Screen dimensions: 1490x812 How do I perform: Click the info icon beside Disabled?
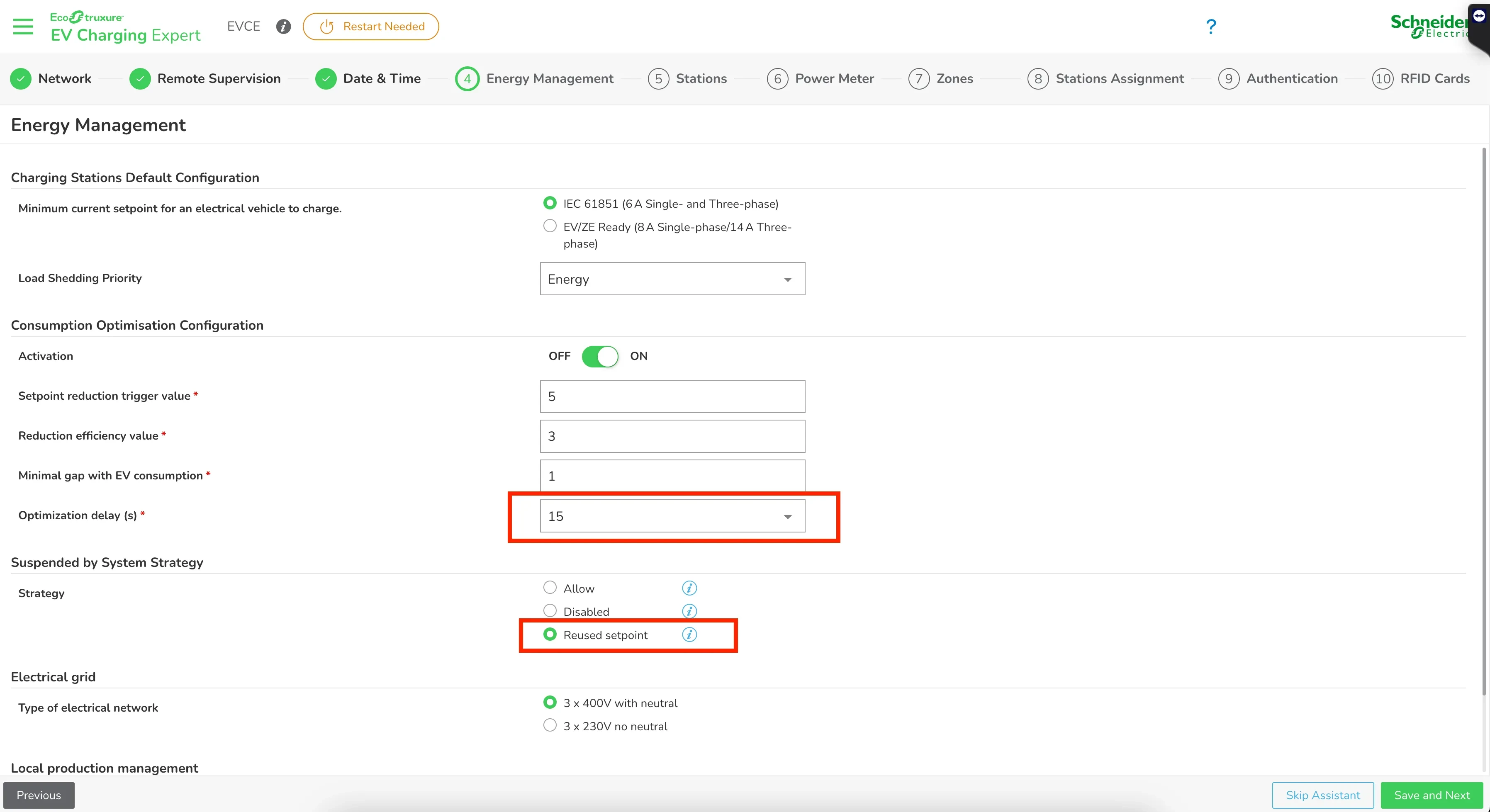(689, 611)
